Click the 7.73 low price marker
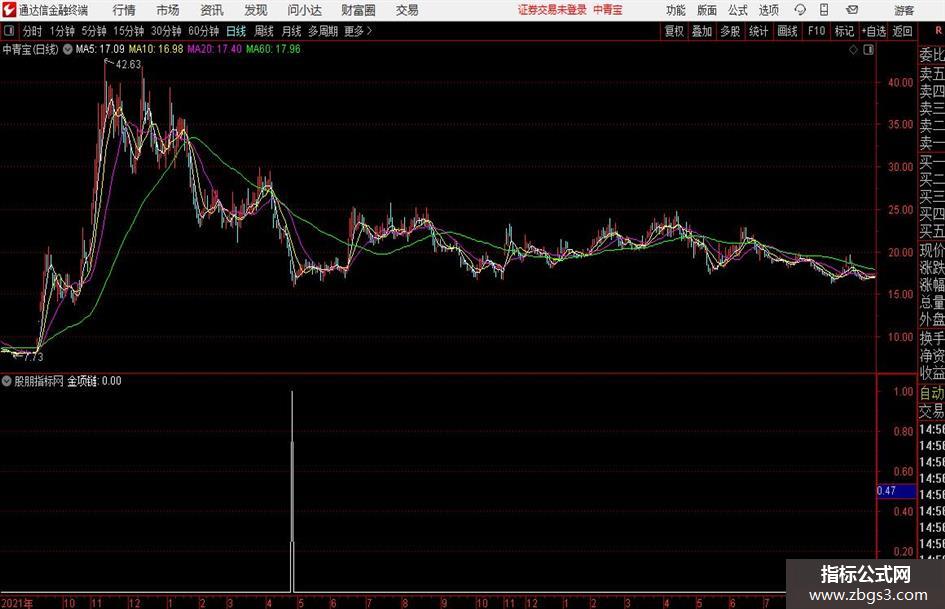945x609 pixels. [x=34, y=357]
